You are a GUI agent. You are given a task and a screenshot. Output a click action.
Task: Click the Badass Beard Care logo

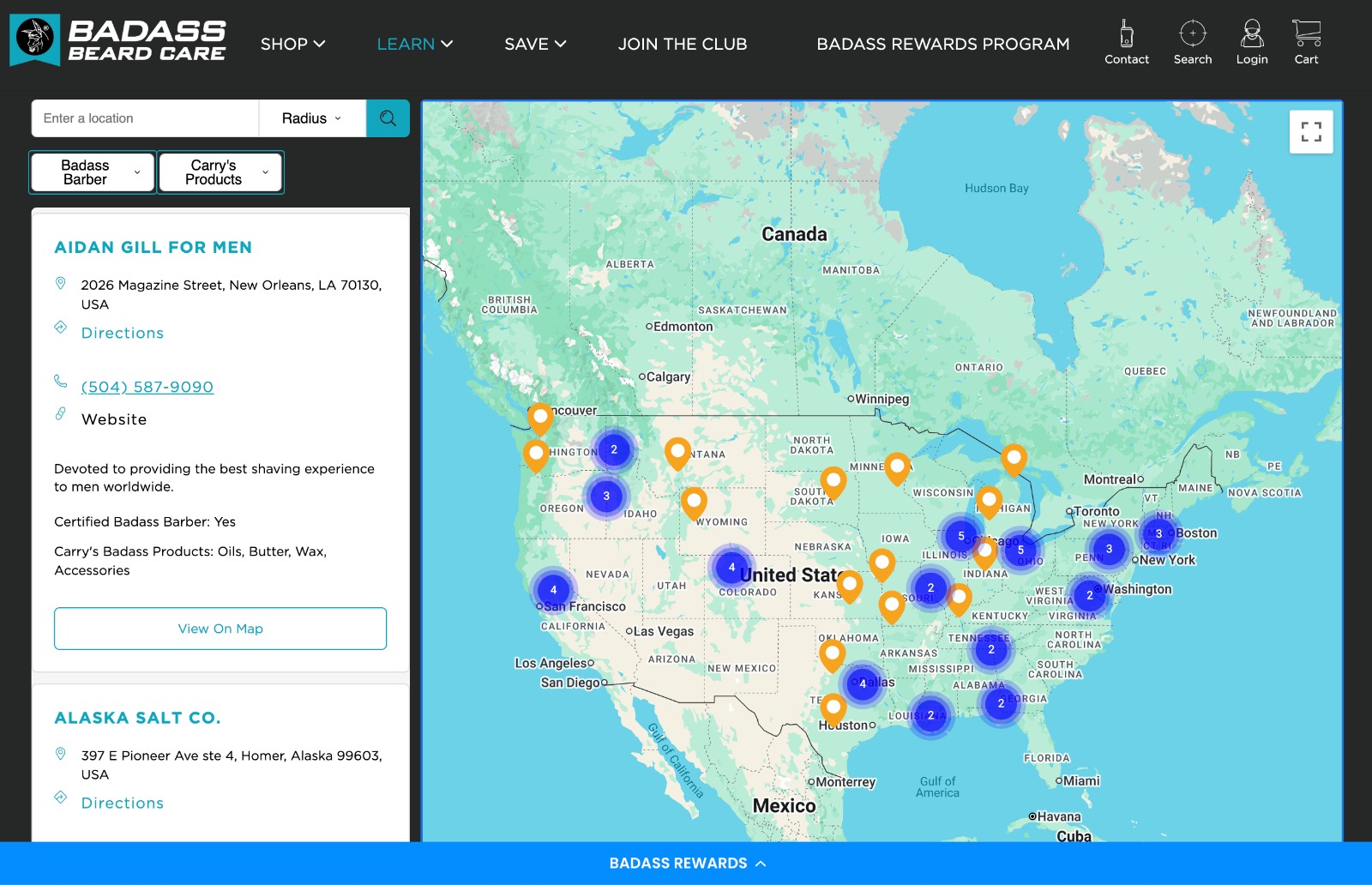click(x=118, y=40)
